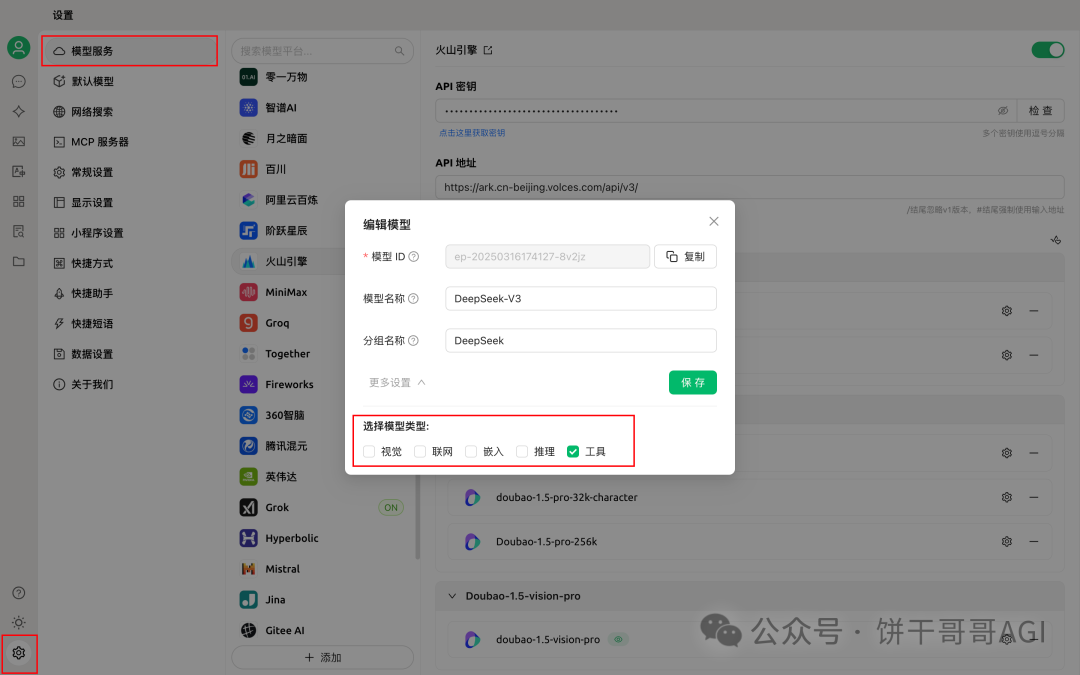Click the health check icon above model list
The width and height of the screenshot is (1080, 675).
(1056, 240)
